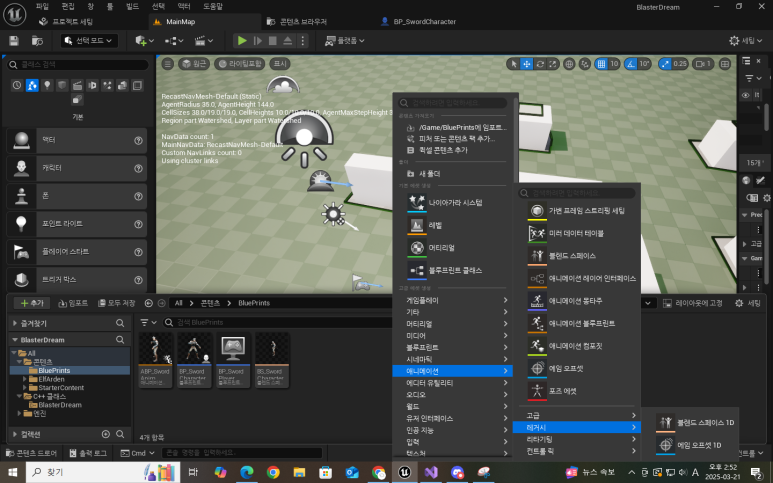Open the 플랫폼 dropdown
The height and width of the screenshot is (483, 773).
point(345,40)
